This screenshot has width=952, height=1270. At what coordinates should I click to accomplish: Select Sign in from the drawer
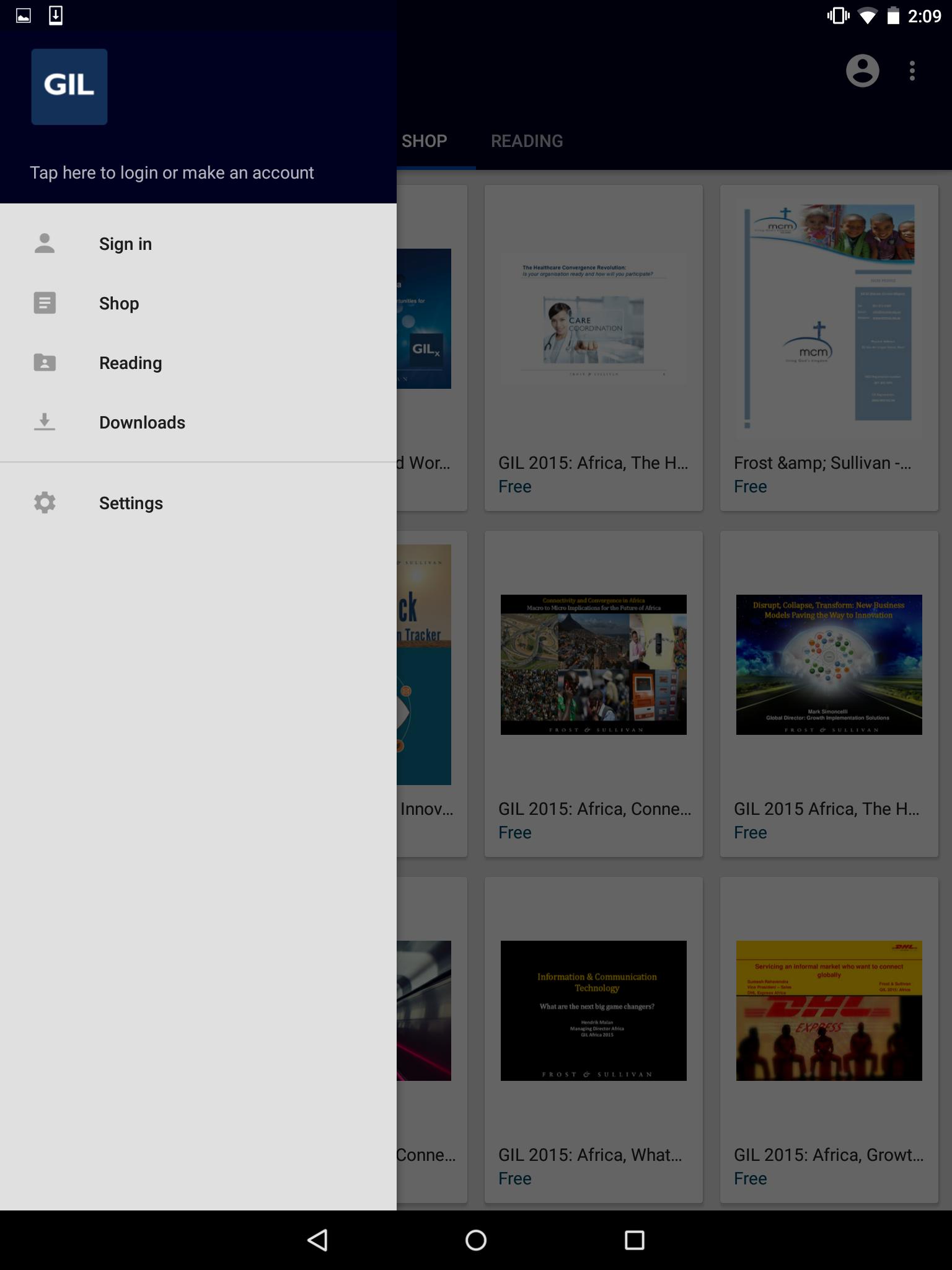(198, 244)
